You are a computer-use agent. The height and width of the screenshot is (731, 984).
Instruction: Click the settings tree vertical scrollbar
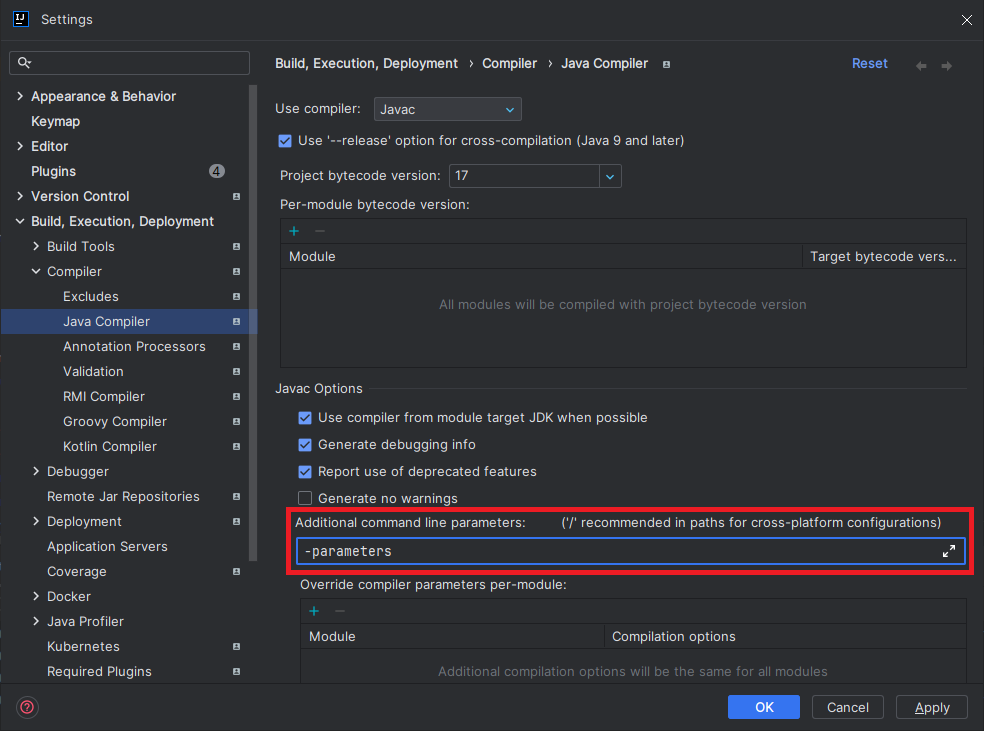coord(253,323)
